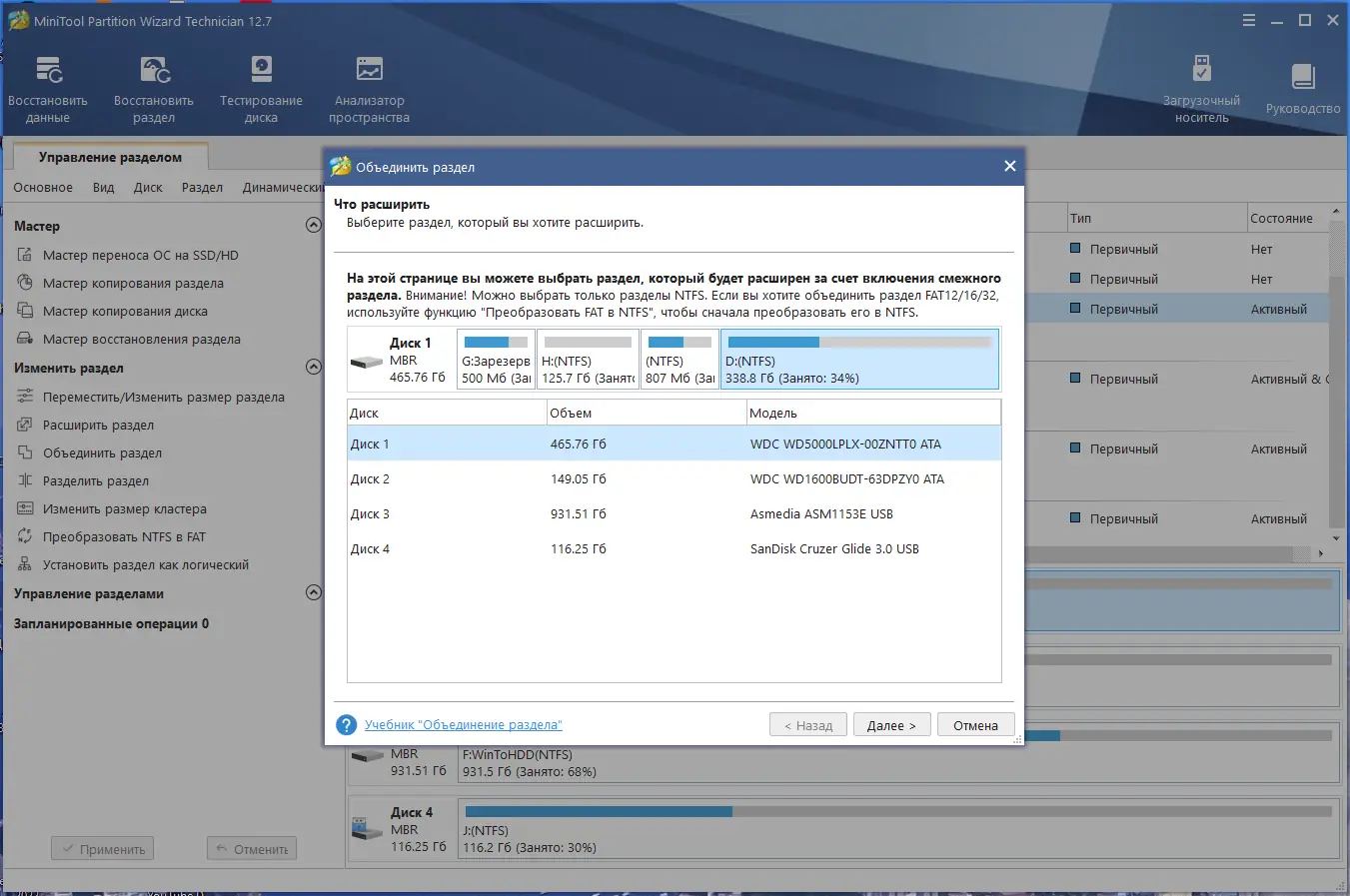Viewport: 1350px width, 896px height.
Task: Click the Диск 1 drive icon in the dialog
Action: tap(367, 361)
